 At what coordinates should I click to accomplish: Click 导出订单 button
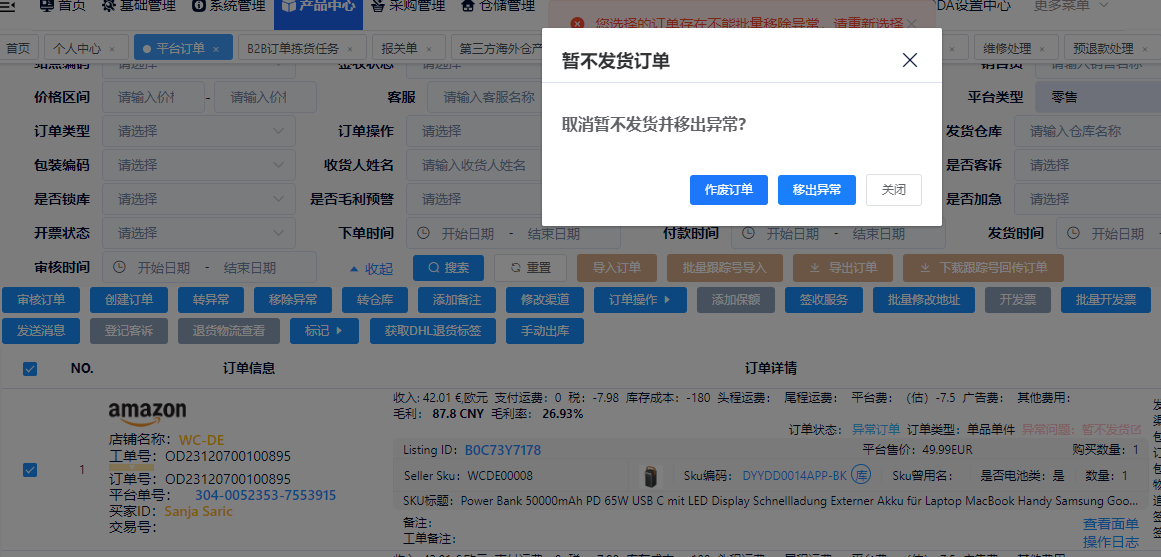(843, 268)
